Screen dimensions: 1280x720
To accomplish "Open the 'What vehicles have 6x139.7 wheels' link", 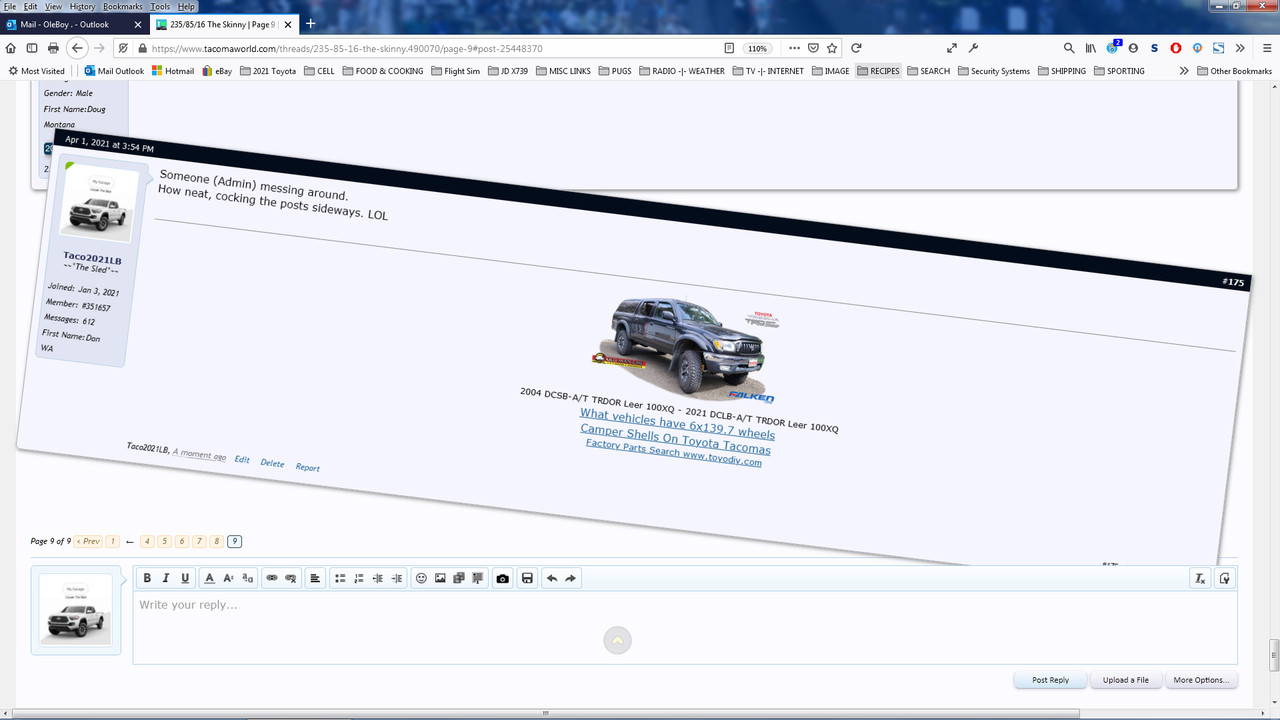I will [x=677, y=424].
